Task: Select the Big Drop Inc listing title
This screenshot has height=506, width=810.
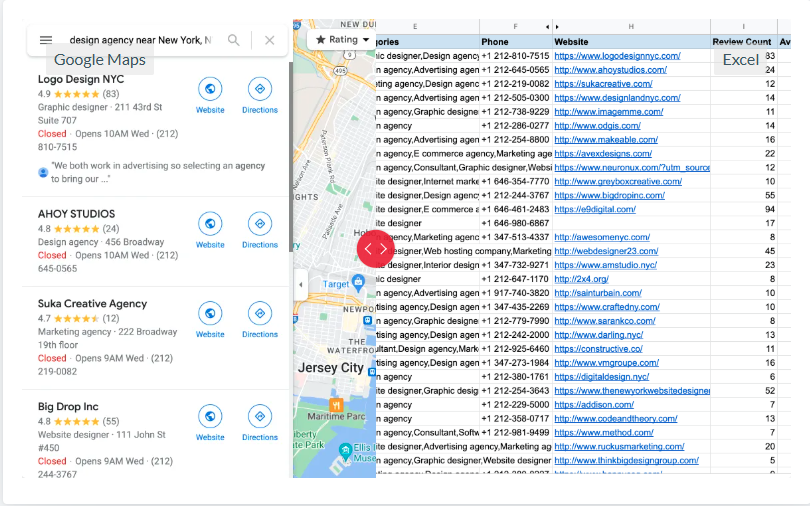Action: click(68, 407)
